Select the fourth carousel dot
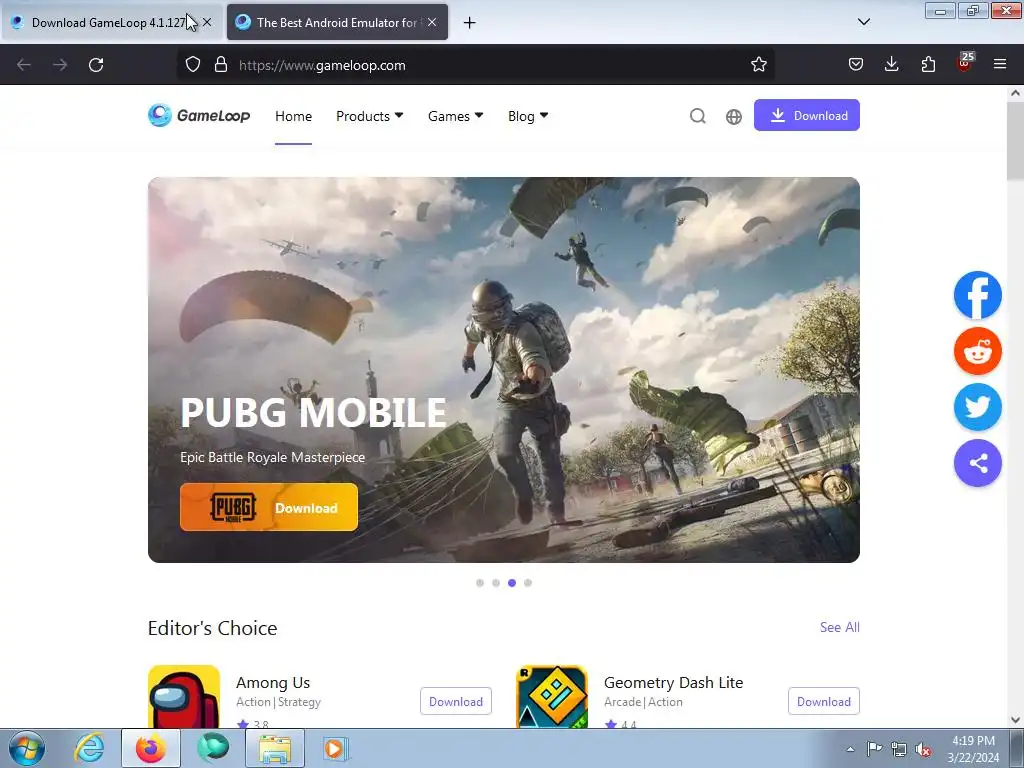 tap(528, 583)
